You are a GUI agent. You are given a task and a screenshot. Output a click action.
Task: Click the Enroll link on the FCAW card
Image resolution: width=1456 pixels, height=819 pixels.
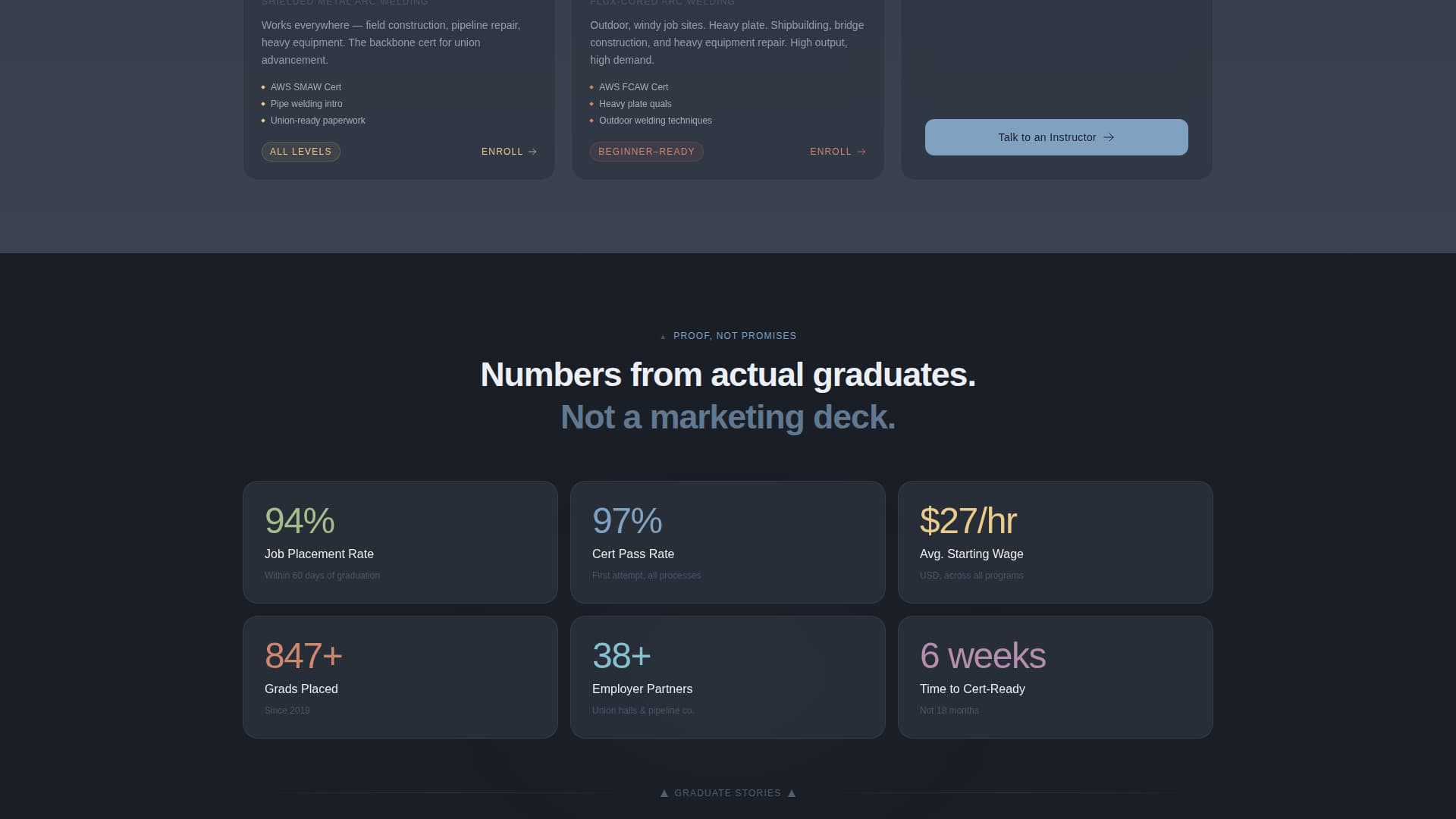pyautogui.click(x=830, y=152)
